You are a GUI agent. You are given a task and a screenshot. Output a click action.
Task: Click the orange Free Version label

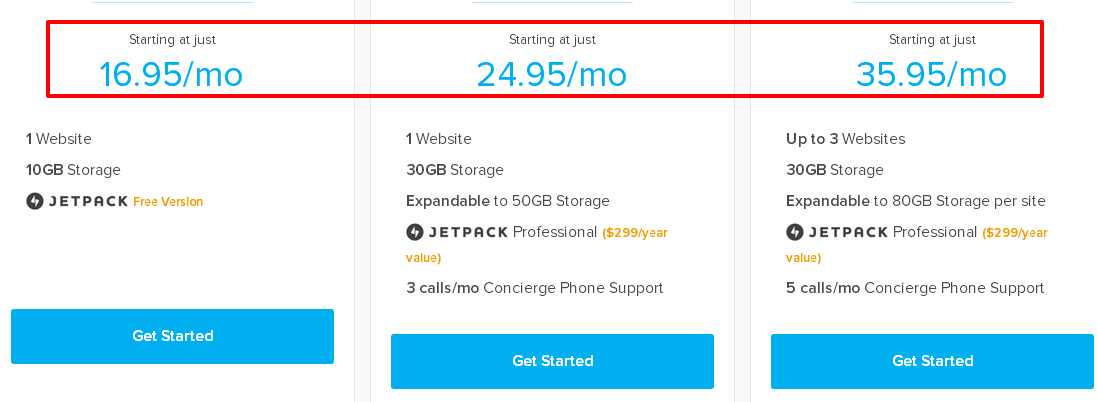coord(168,202)
